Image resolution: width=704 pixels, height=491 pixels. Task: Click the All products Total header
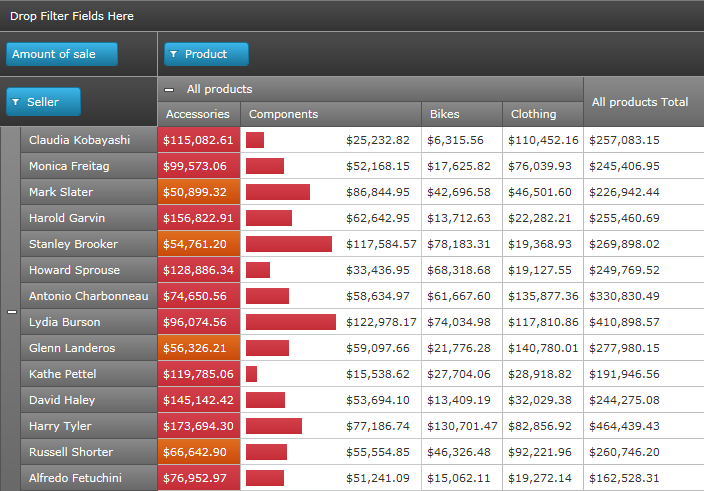tap(640, 102)
